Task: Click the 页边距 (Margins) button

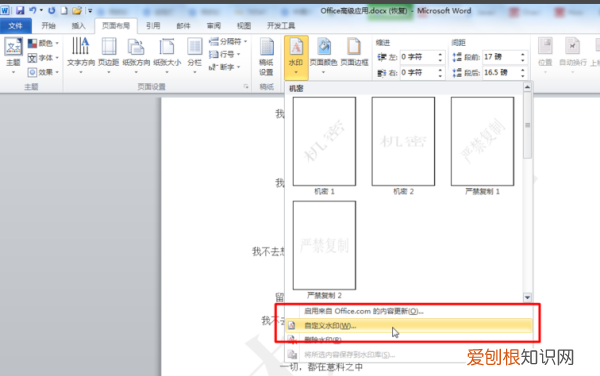Action: [109, 55]
